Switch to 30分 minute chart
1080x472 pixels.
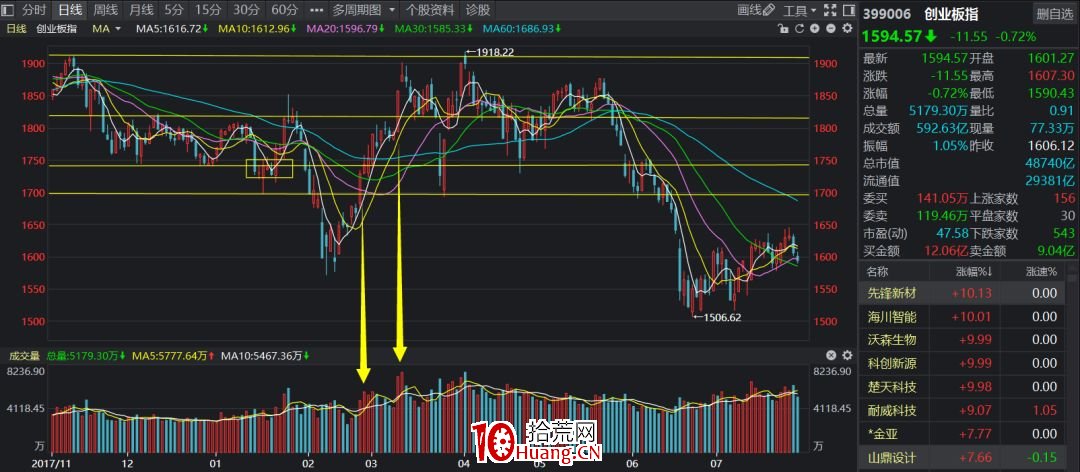click(246, 10)
